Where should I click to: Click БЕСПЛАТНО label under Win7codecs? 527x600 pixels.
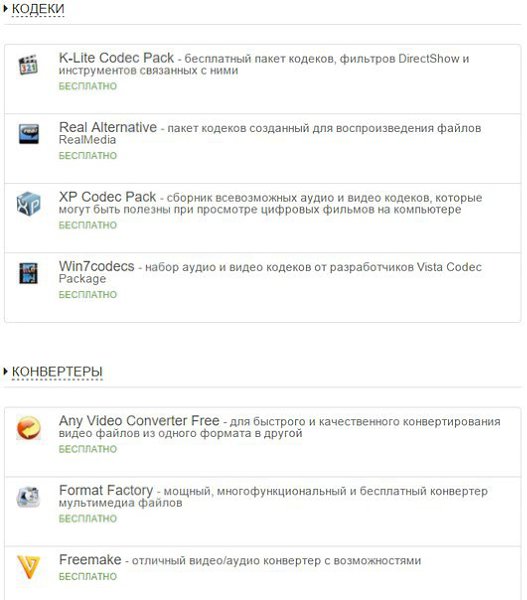coord(88,295)
